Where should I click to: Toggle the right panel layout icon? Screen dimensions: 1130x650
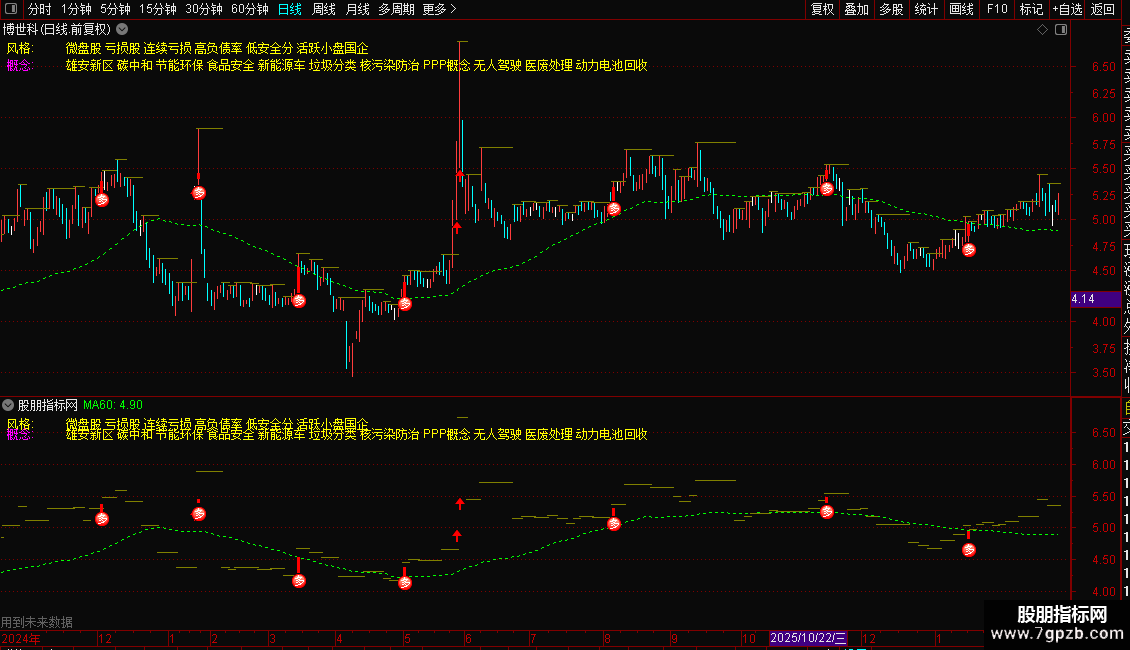1061,30
